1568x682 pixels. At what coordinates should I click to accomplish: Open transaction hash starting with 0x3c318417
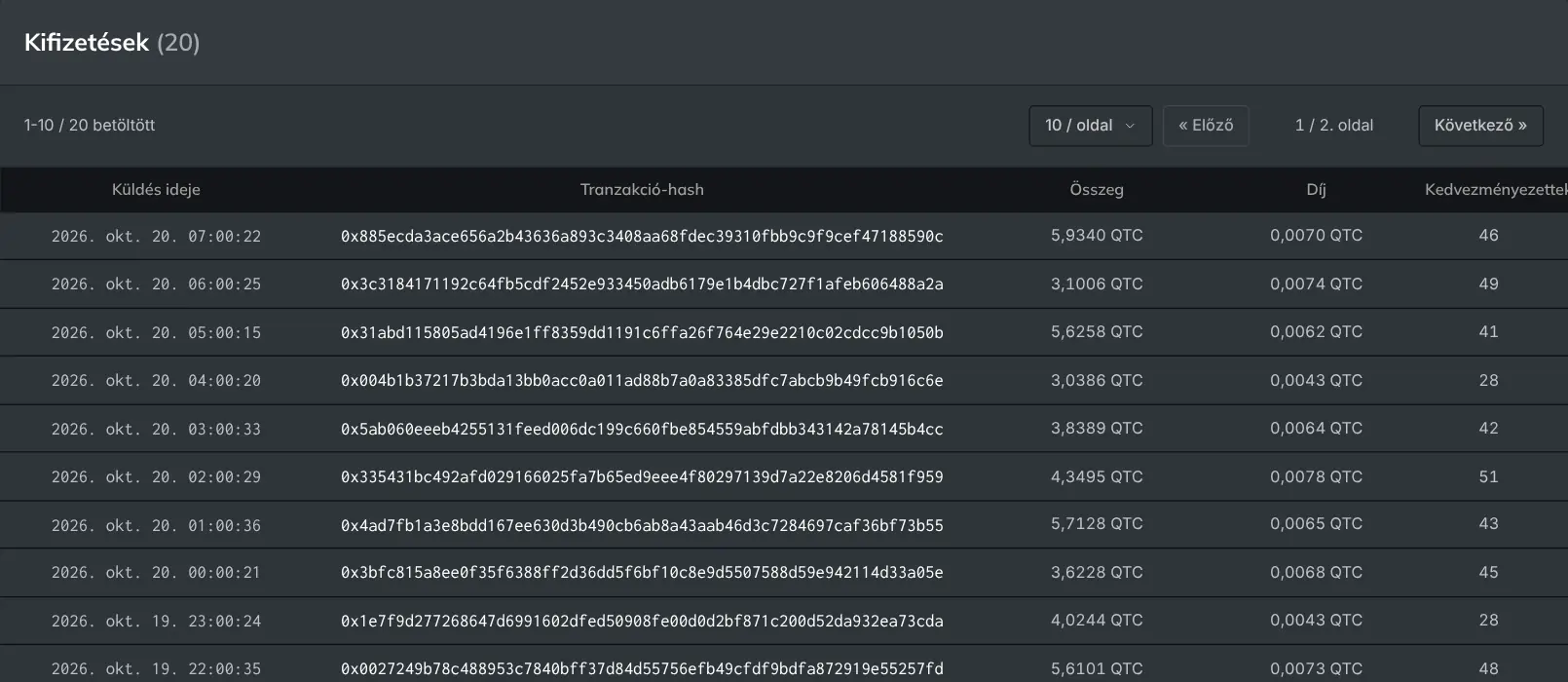click(642, 284)
